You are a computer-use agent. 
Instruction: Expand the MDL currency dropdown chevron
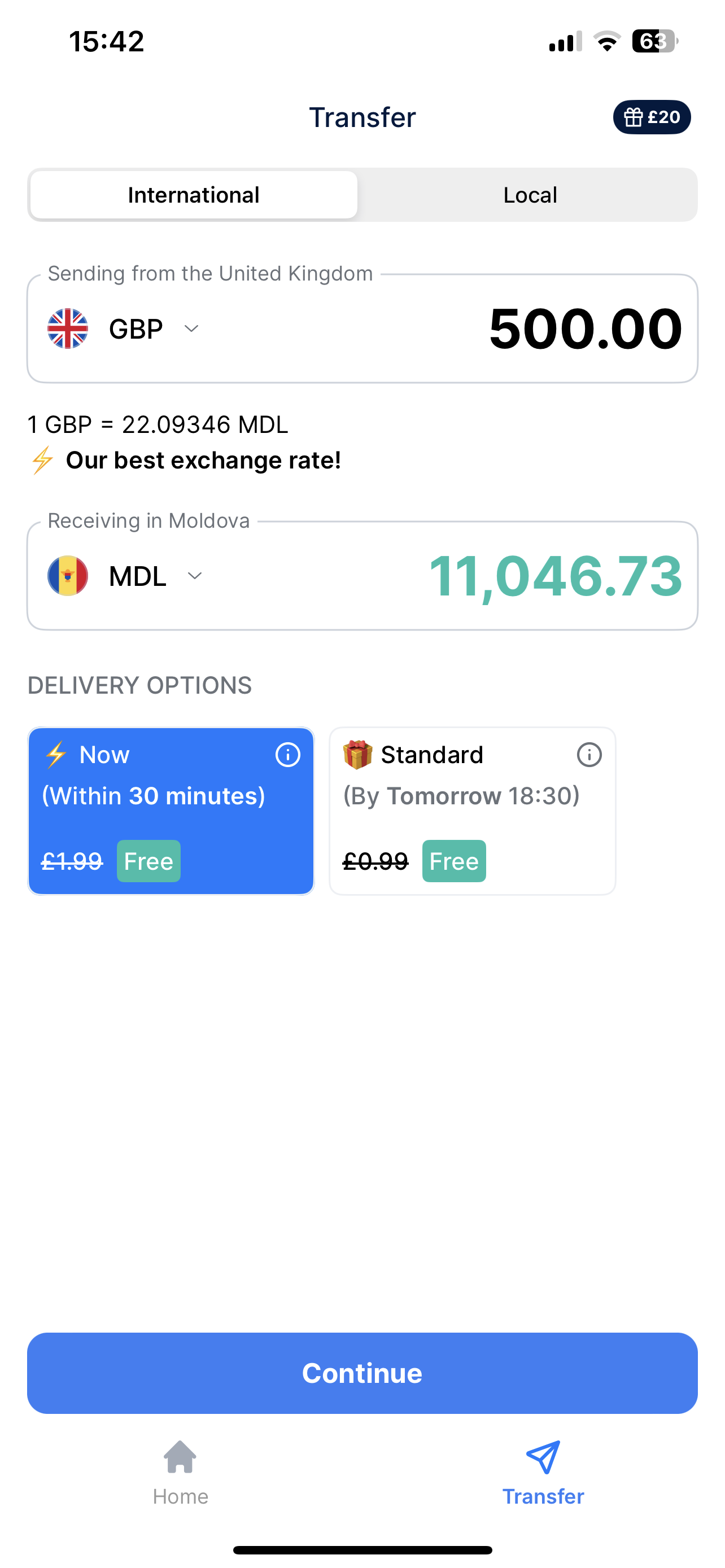click(x=194, y=576)
